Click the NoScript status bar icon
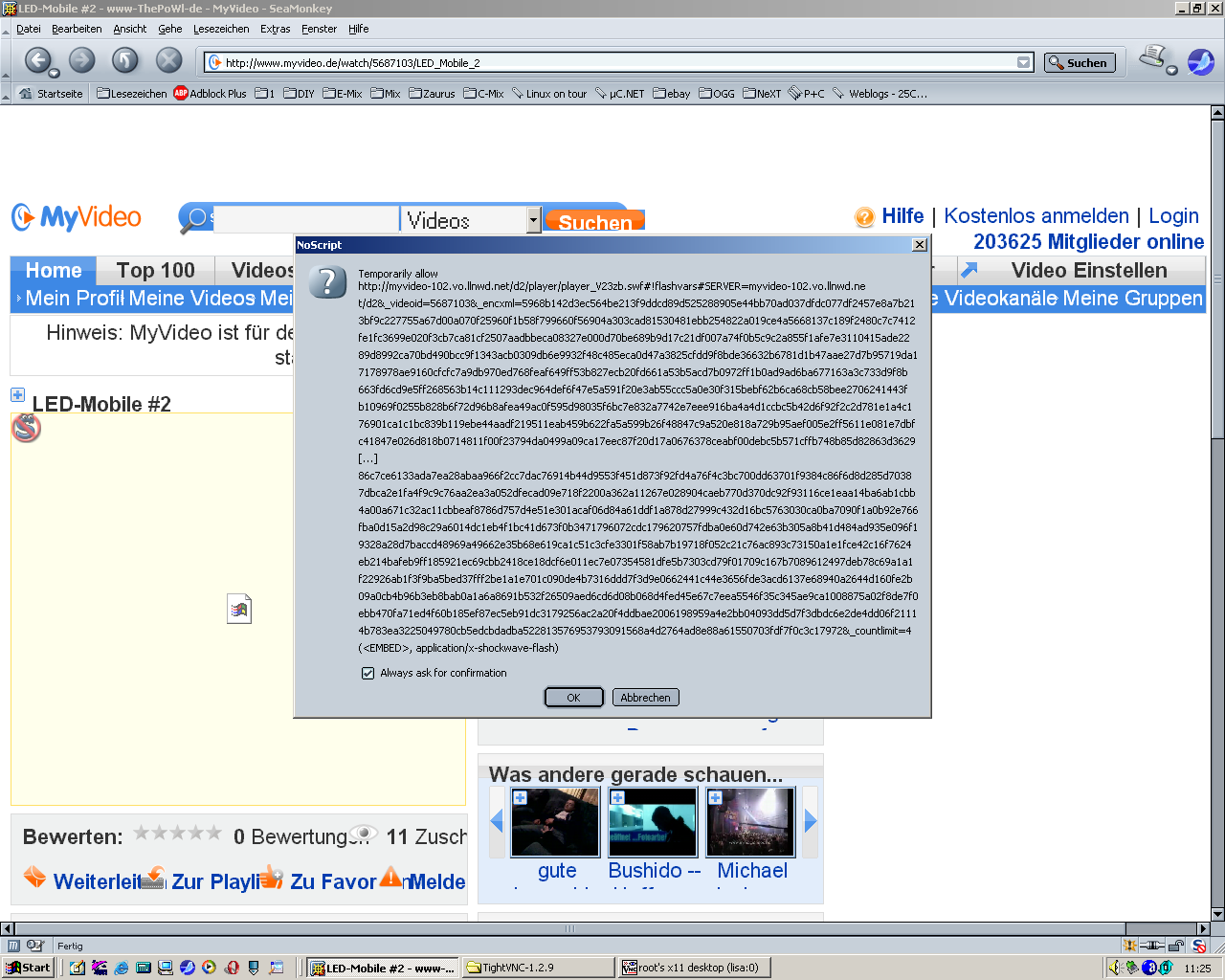Viewport: 1225px width, 980px height. click(1198, 946)
